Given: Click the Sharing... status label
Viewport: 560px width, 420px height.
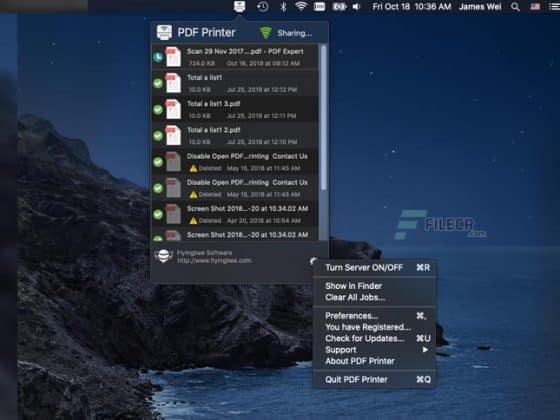Looking at the screenshot, I should click(x=295, y=33).
